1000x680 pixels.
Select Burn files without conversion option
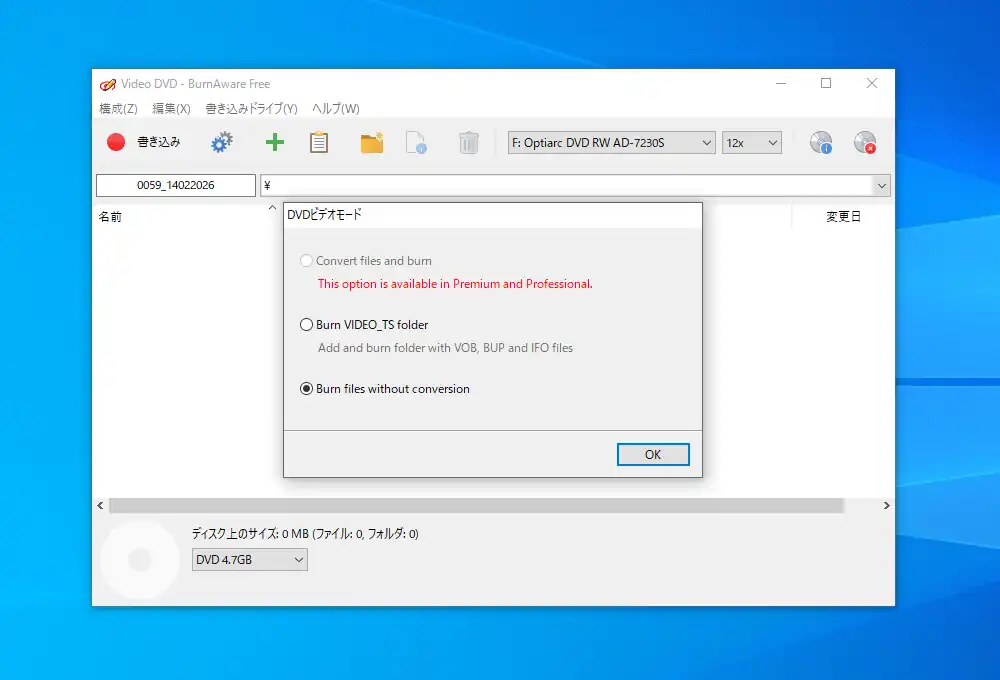(x=307, y=389)
